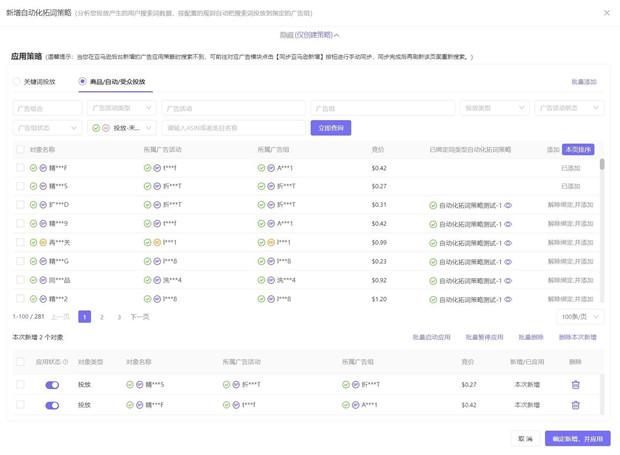Click the 已绑定同类型自动化拓词策略 column header
620x455 pixels.
(470, 149)
